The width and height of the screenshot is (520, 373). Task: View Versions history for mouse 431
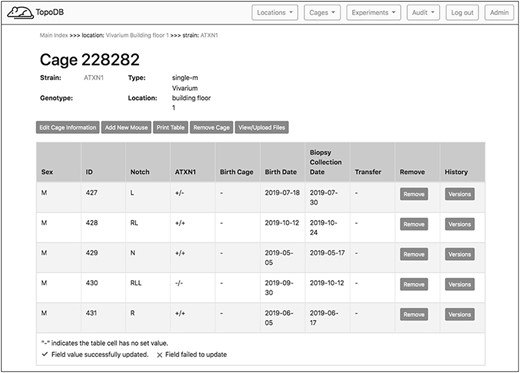pyautogui.click(x=460, y=314)
